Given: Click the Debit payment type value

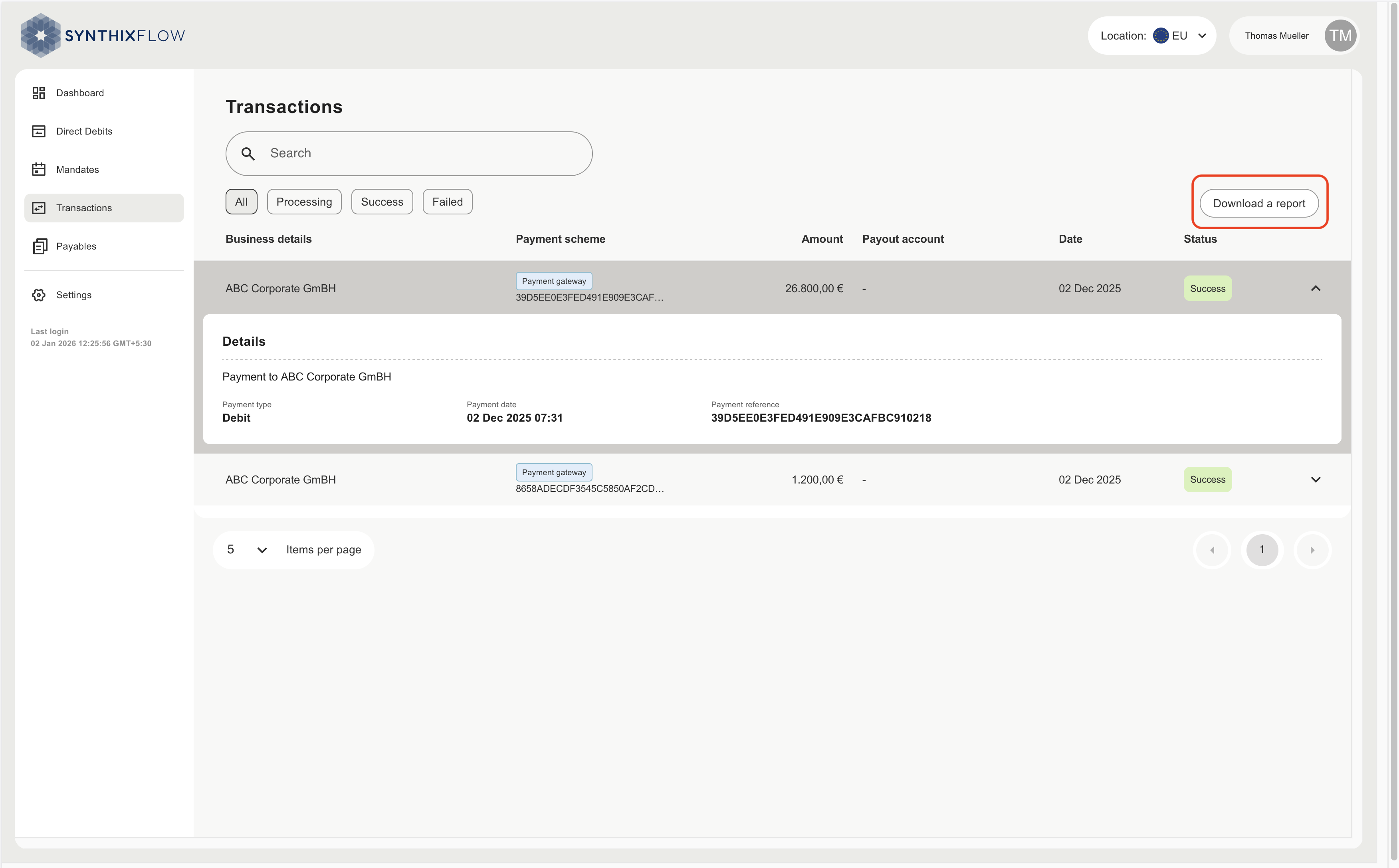Looking at the screenshot, I should [x=236, y=418].
